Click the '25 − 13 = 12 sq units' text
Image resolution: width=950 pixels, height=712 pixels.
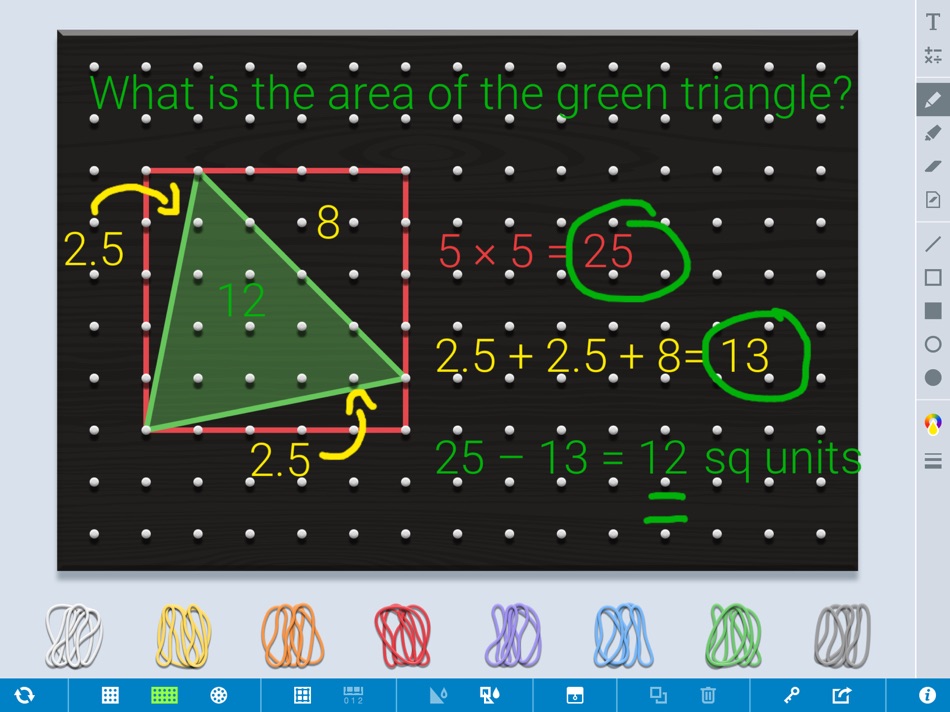click(x=648, y=459)
